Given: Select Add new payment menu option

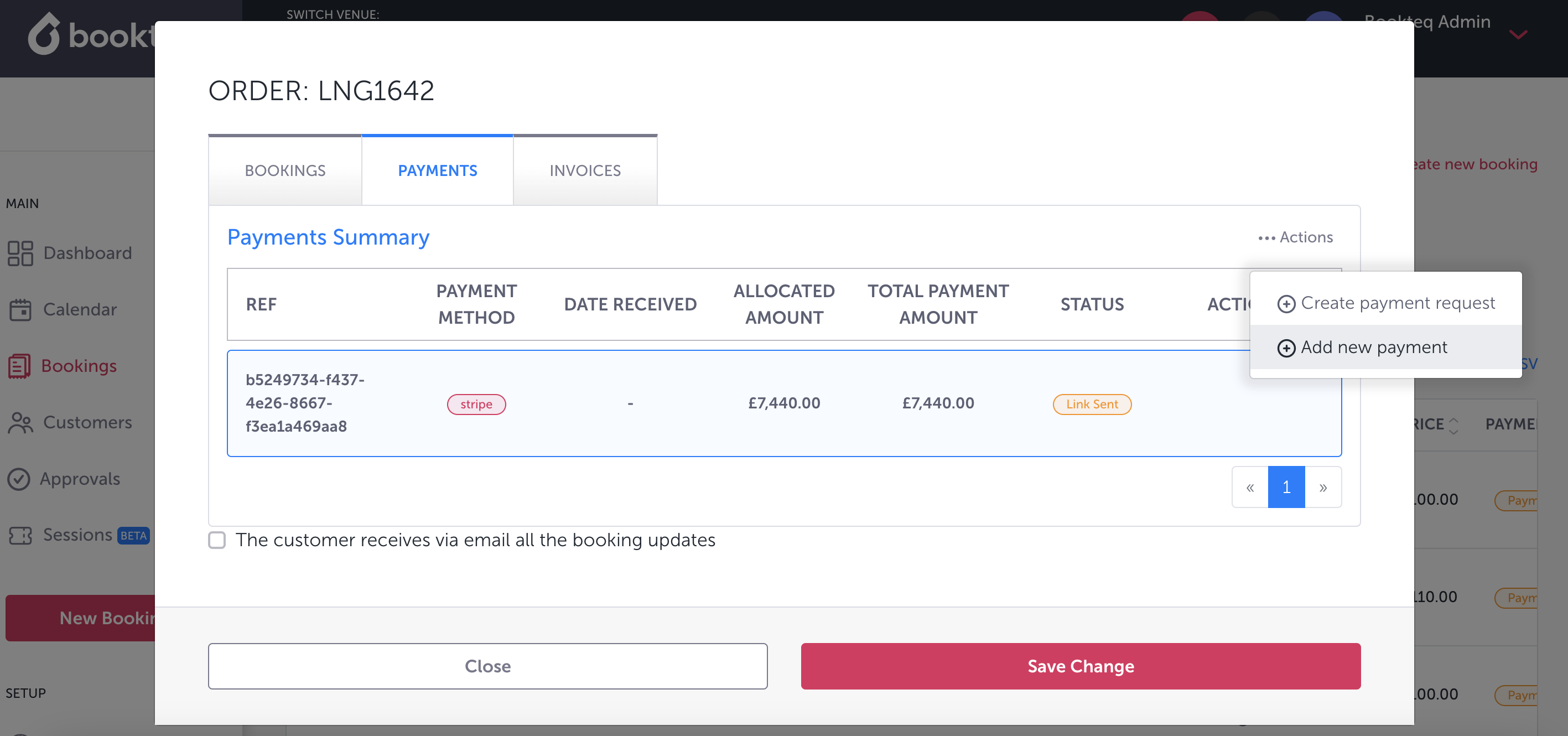Looking at the screenshot, I should tap(1373, 348).
